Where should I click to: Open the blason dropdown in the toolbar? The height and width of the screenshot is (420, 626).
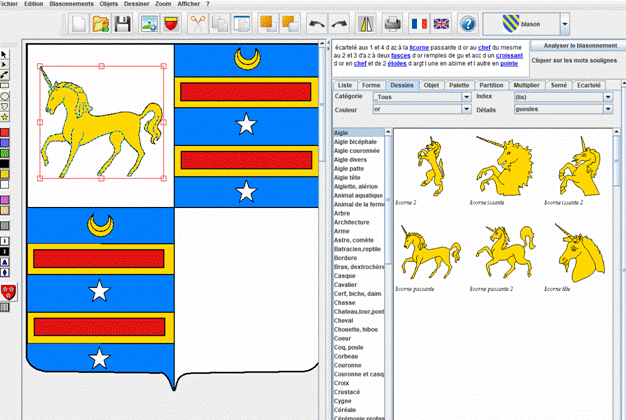coord(564,22)
